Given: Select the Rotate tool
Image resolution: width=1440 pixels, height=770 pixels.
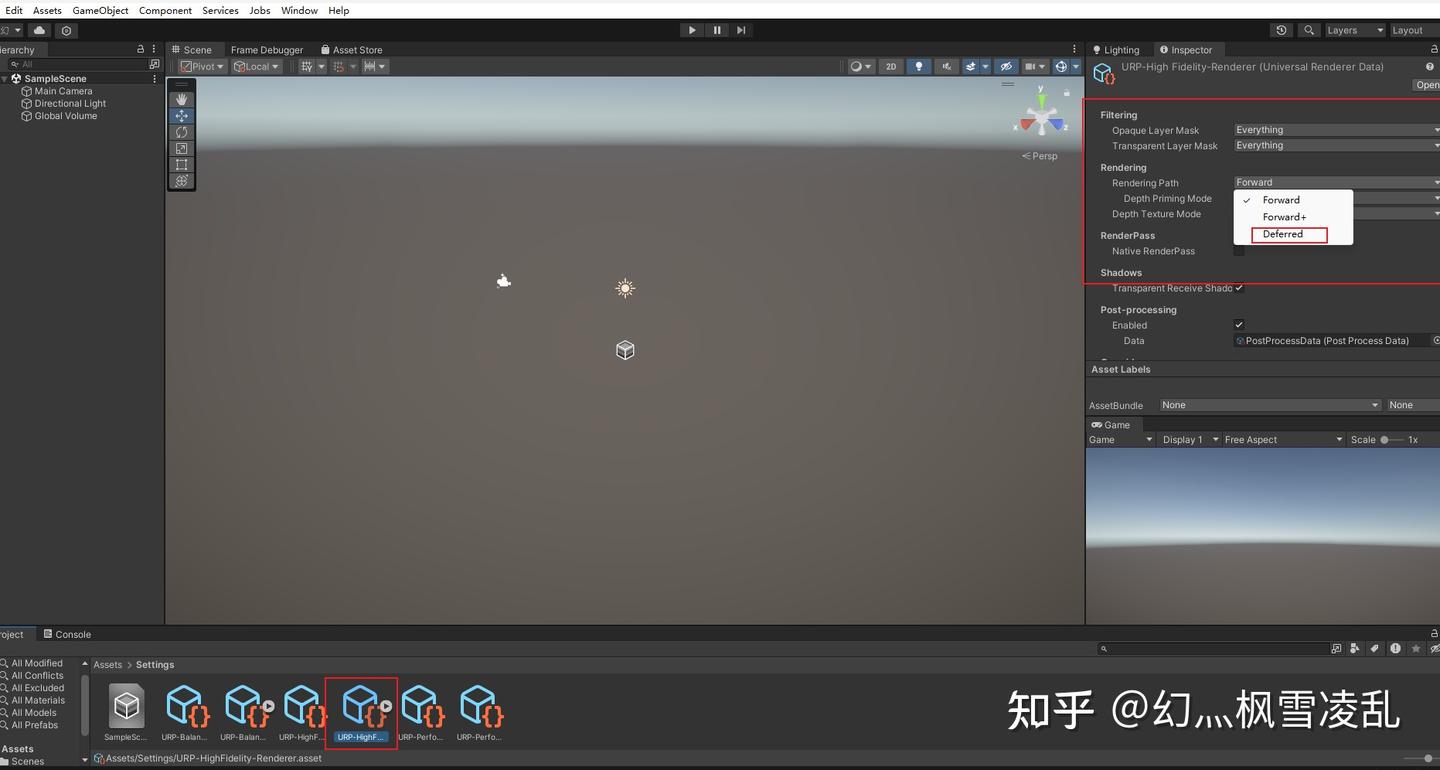Looking at the screenshot, I should coord(181,132).
